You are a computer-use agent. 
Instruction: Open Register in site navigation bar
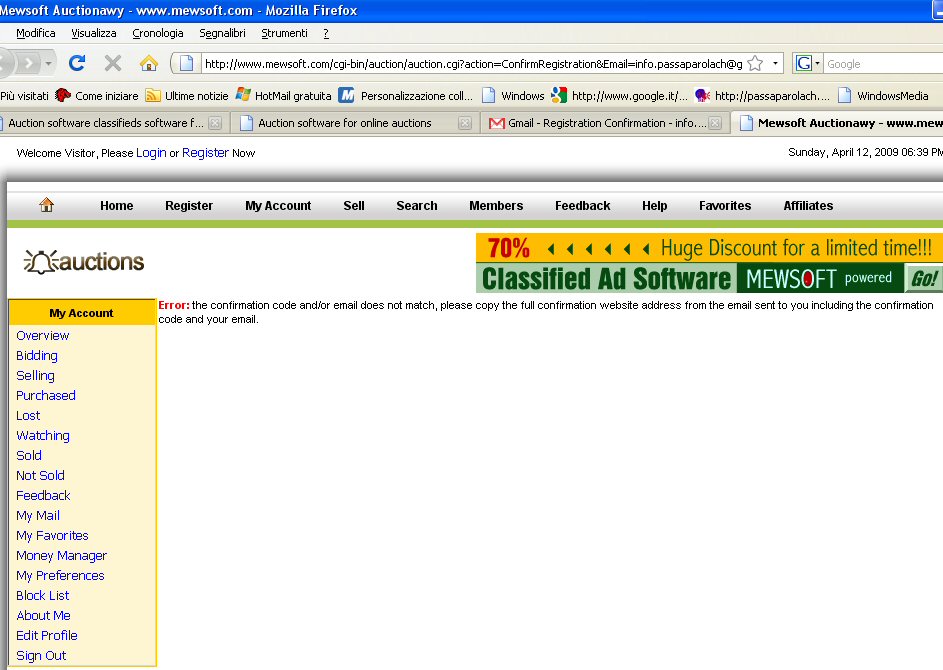point(189,206)
